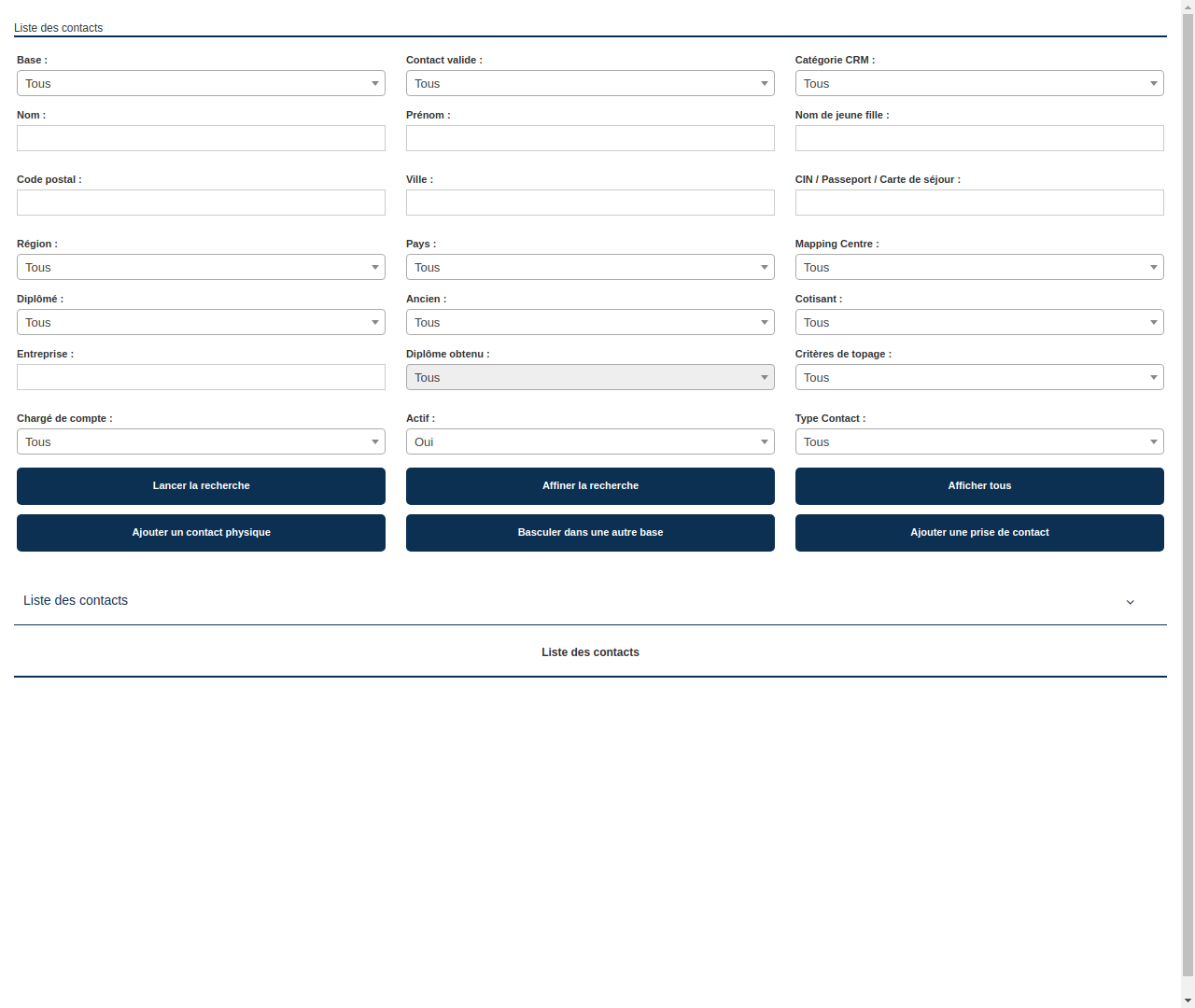Click inside the Ville input field

click(x=590, y=202)
